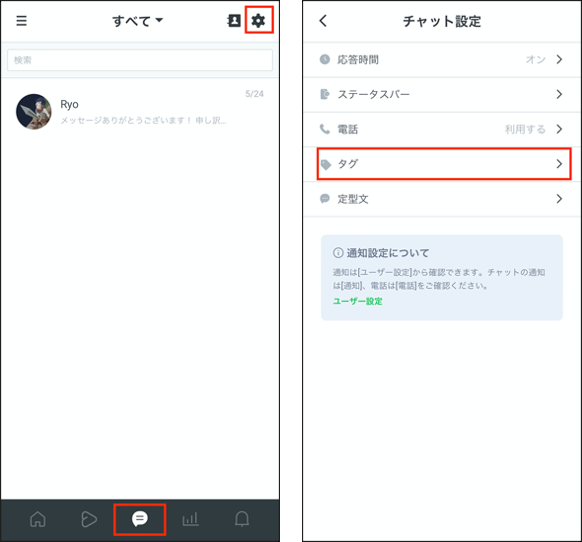Click the 利用する value for 電話
This screenshot has height=542, width=582.
pos(525,129)
